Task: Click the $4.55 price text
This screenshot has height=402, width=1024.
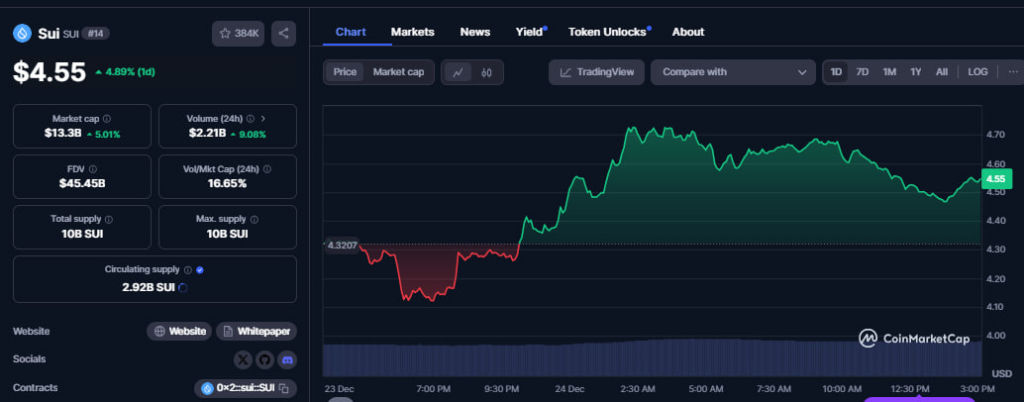Action: coord(50,72)
